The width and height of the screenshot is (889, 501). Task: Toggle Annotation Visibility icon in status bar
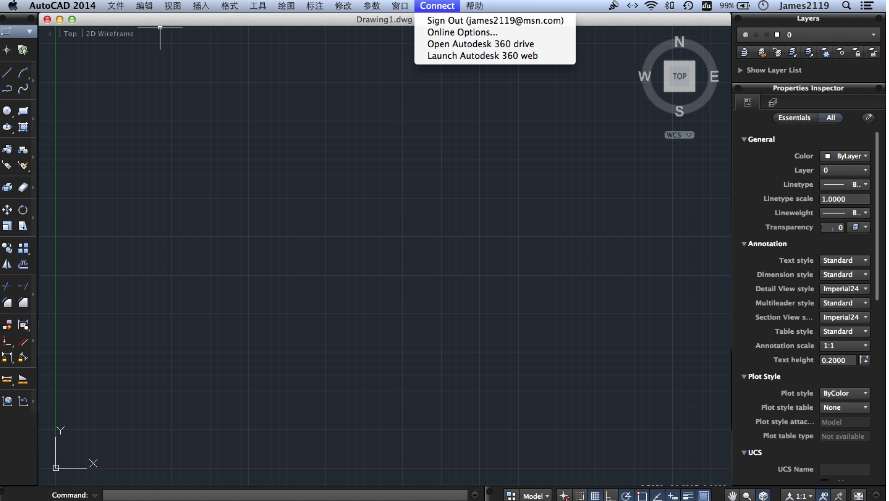823,496
